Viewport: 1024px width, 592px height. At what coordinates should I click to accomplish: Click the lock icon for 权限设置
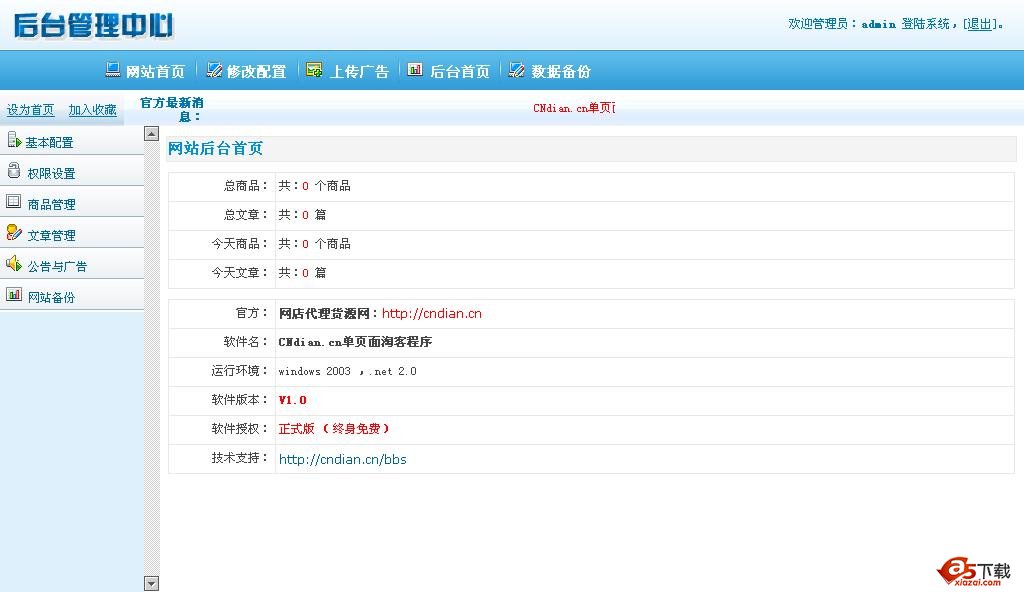pos(14,171)
